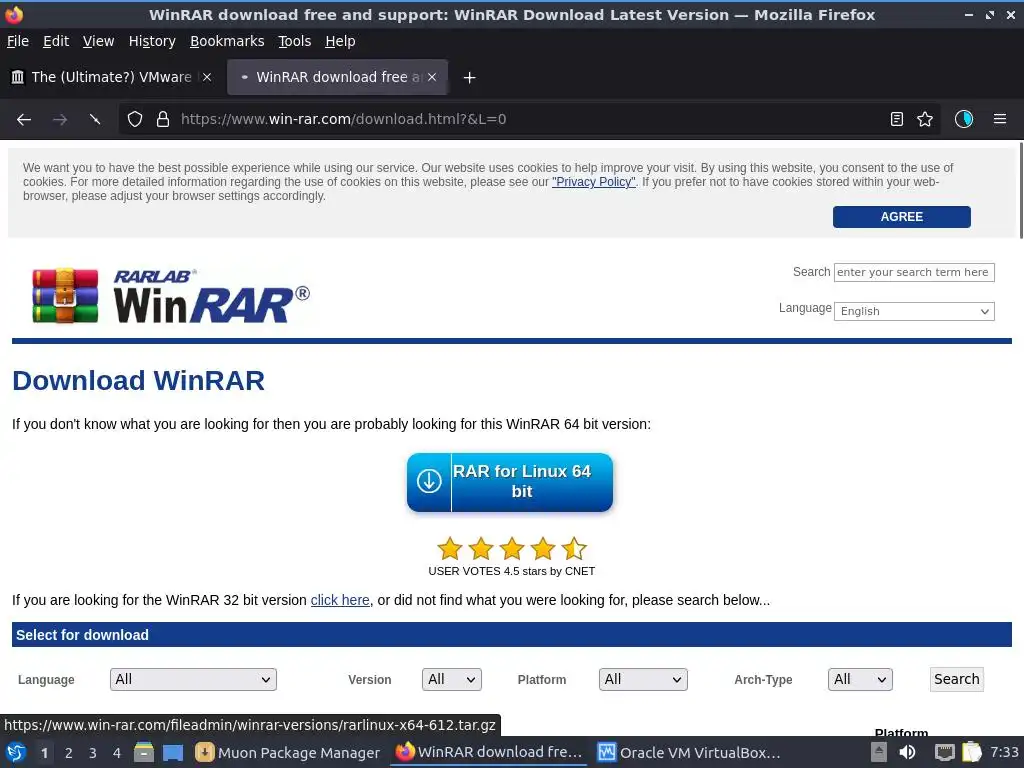
Task: Follow the 'click here' 32 bit link
Action: tap(340, 600)
